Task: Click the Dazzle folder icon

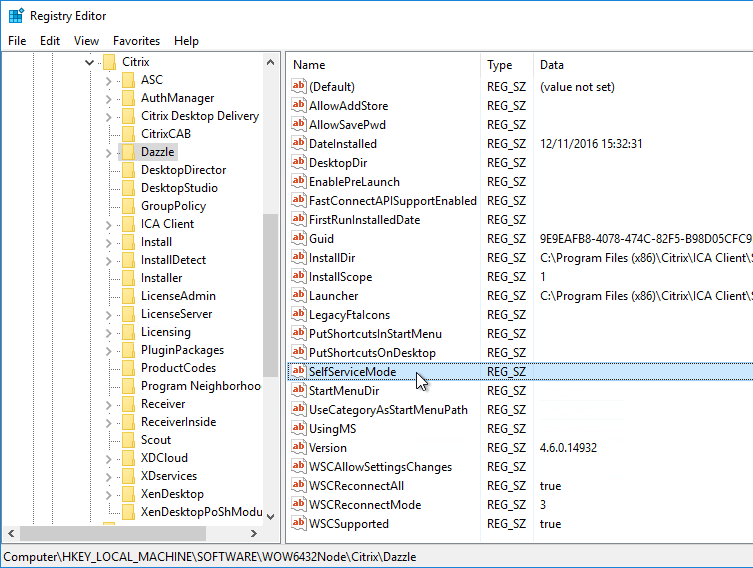Action: pos(128,152)
